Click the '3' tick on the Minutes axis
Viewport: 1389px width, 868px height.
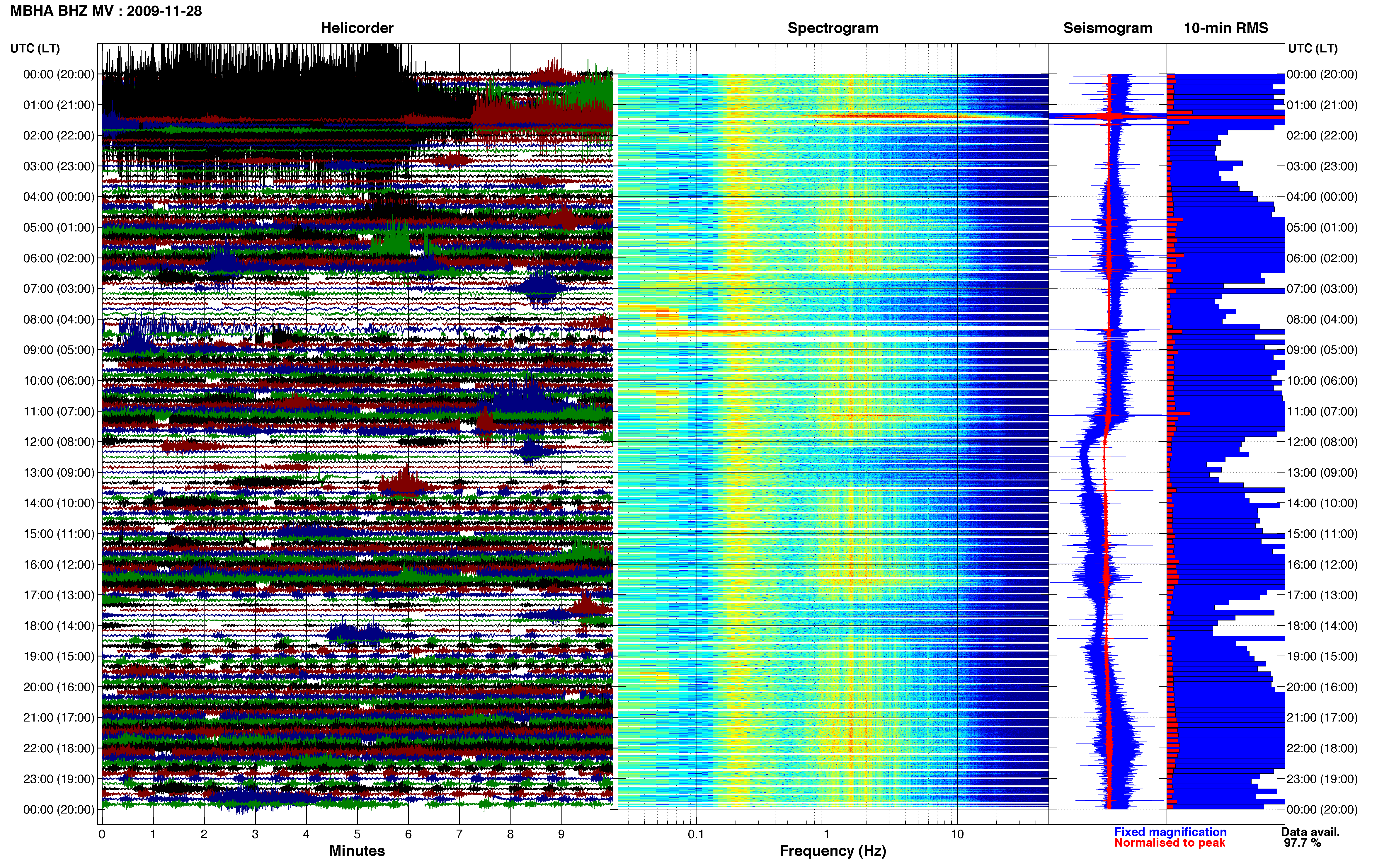point(255,835)
